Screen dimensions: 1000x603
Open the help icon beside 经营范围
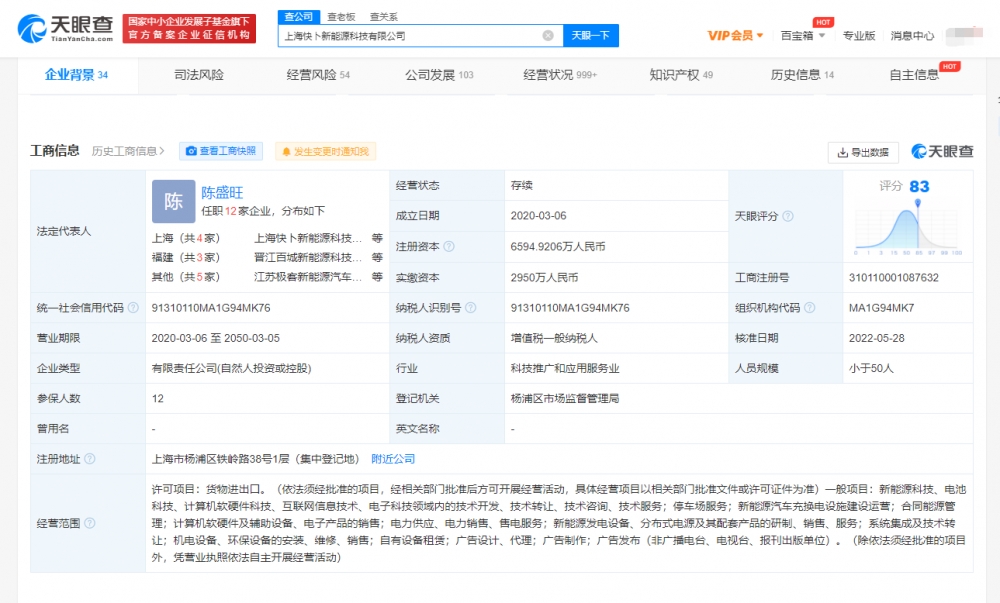(90, 523)
